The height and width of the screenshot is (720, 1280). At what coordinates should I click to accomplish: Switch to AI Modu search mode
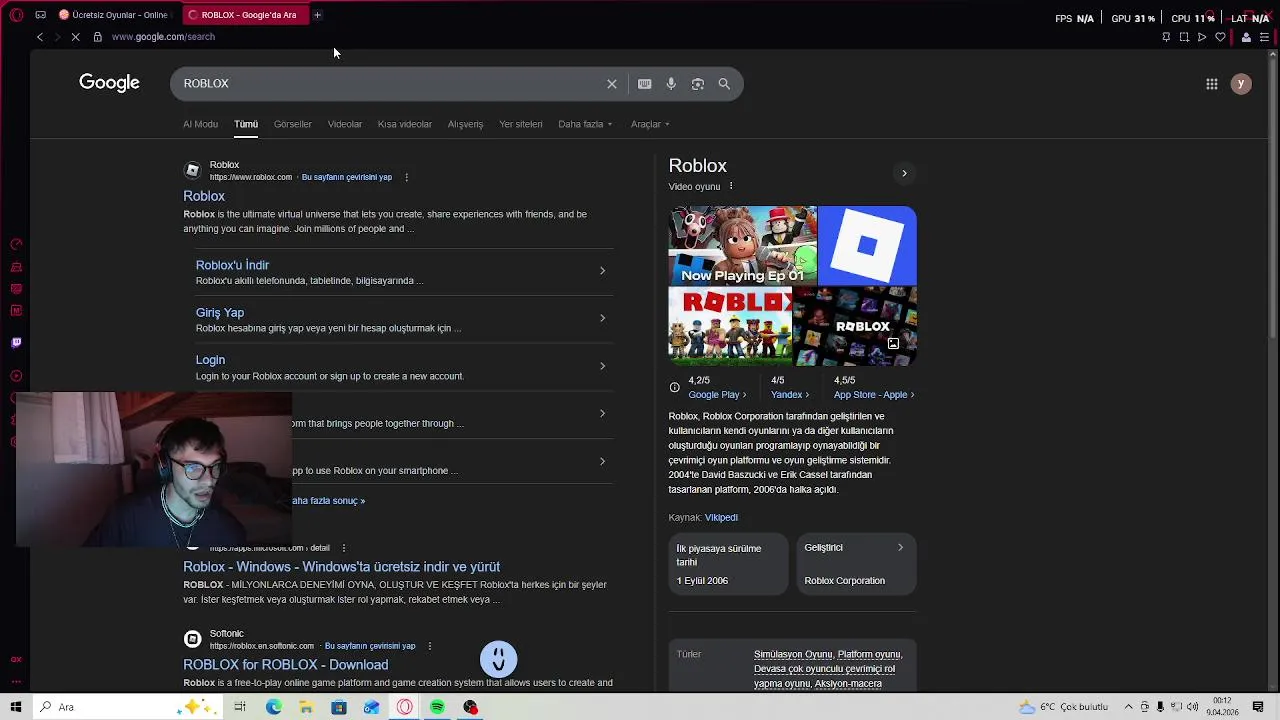point(200,124)
